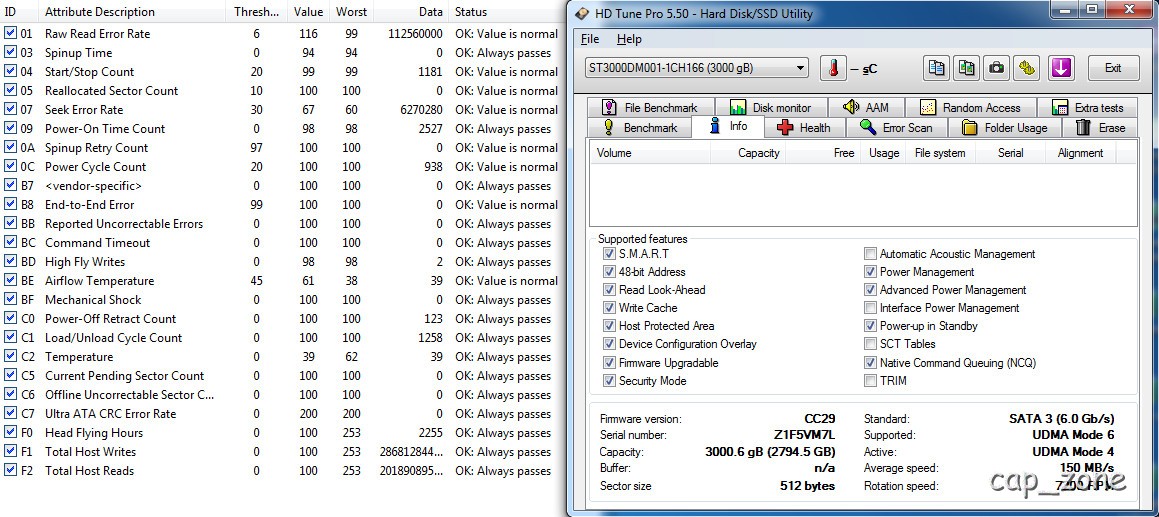Toggle the Automatic Acoustic Management checkbox
The image size is (1159, 517).
[x=871, y=254]
